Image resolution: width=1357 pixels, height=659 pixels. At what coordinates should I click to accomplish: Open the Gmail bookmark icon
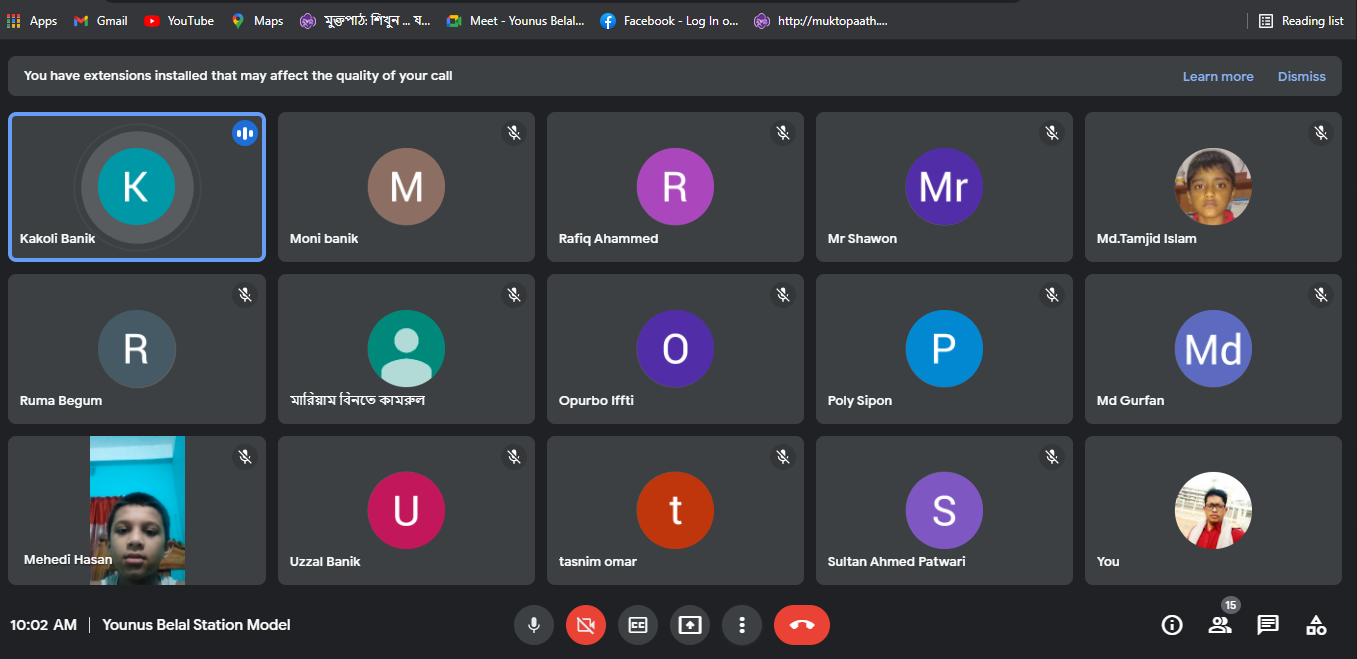[x=81, y=20]
